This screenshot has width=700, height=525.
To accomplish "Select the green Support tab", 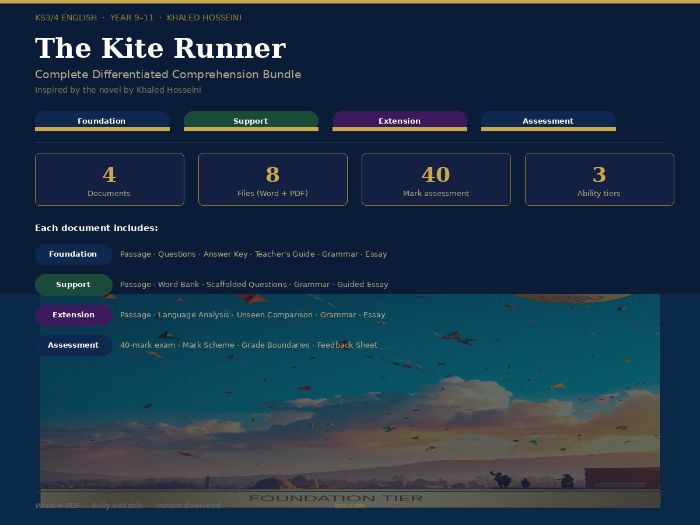I will pyautogui.click(x=251, y=121).
